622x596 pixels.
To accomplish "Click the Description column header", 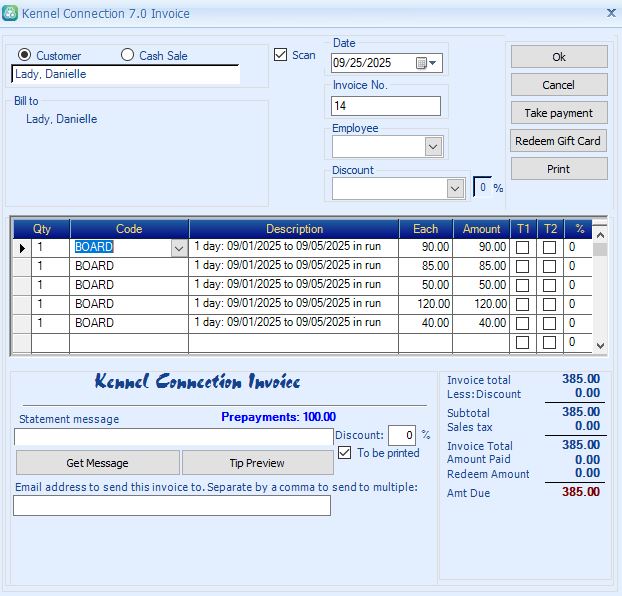I will [294, 229].
